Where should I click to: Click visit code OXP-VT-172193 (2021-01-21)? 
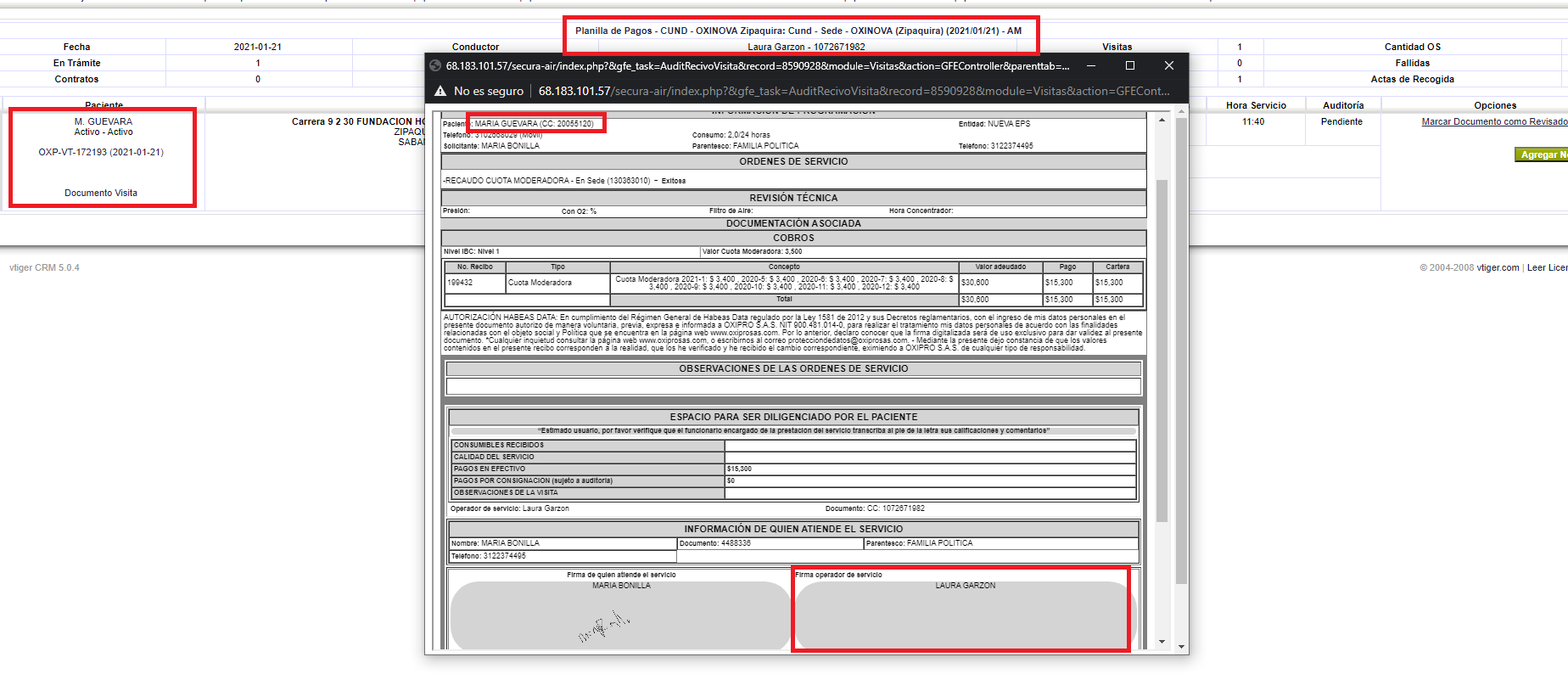tap(101, 152)
